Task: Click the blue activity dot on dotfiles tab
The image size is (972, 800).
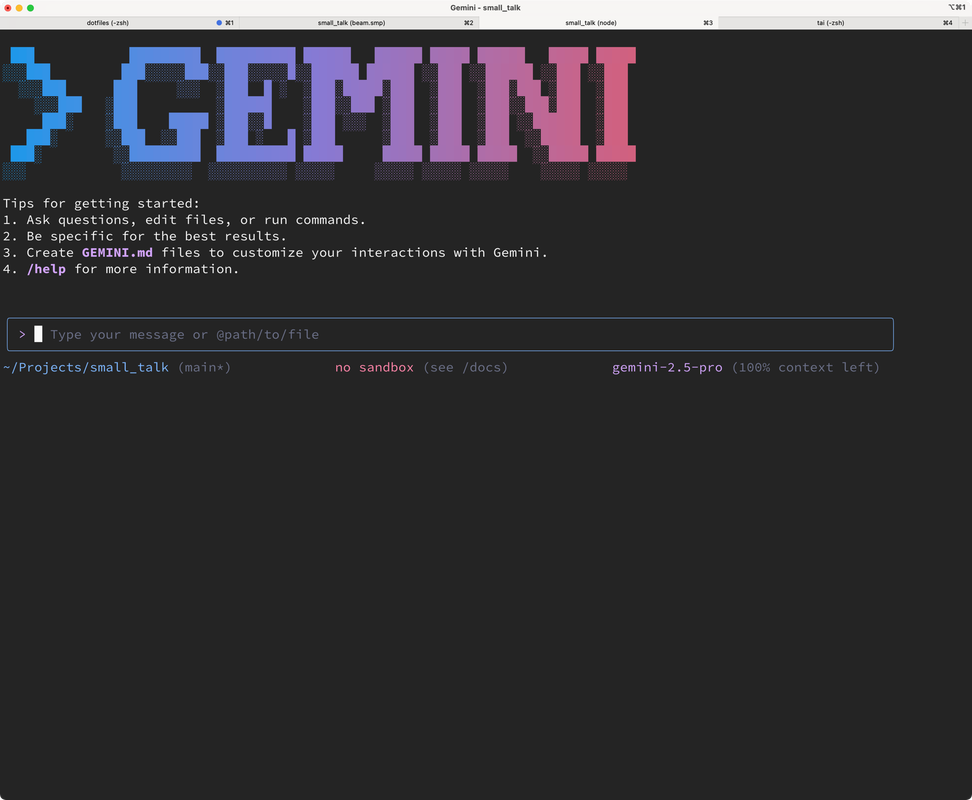Action: click(x=219, y=23)
